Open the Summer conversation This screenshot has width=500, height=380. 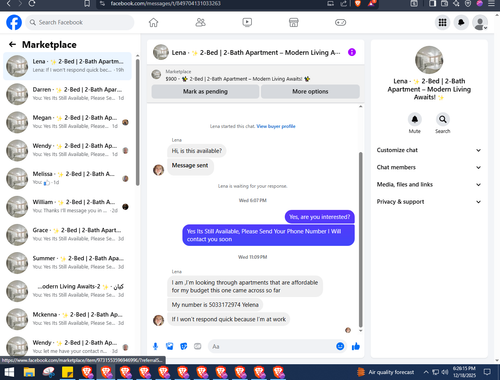pyautogui.click(x=67, y=263)
